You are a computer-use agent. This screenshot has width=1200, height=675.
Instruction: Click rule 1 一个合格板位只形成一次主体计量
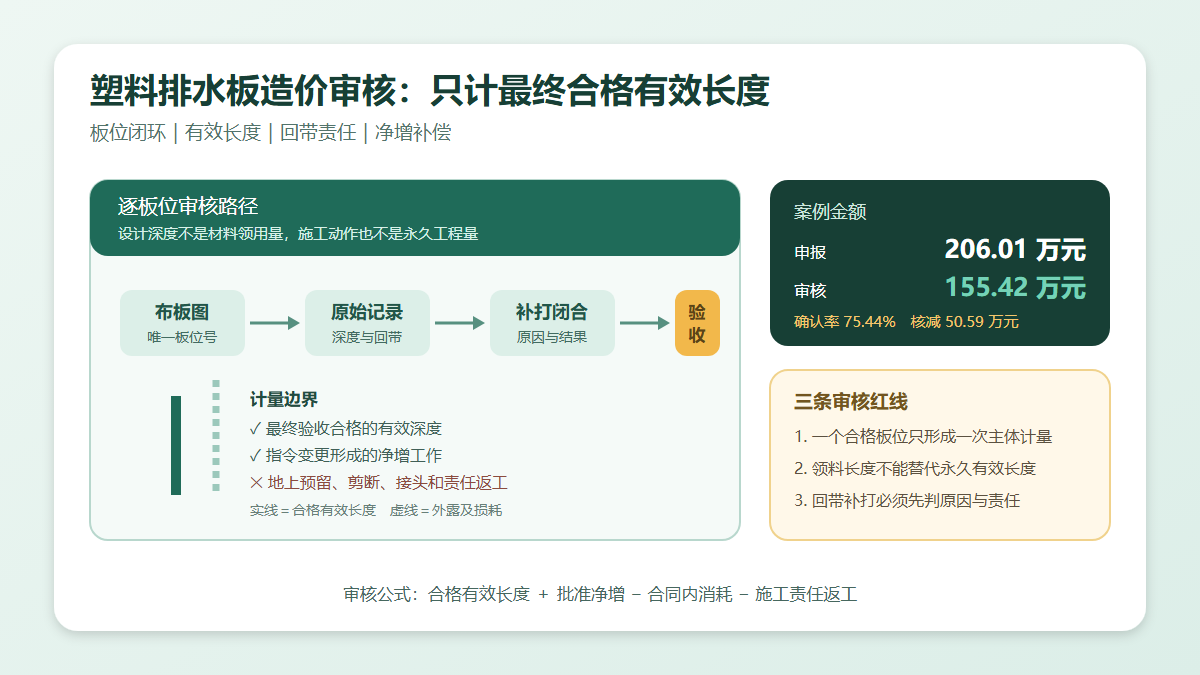coord(923,437)
